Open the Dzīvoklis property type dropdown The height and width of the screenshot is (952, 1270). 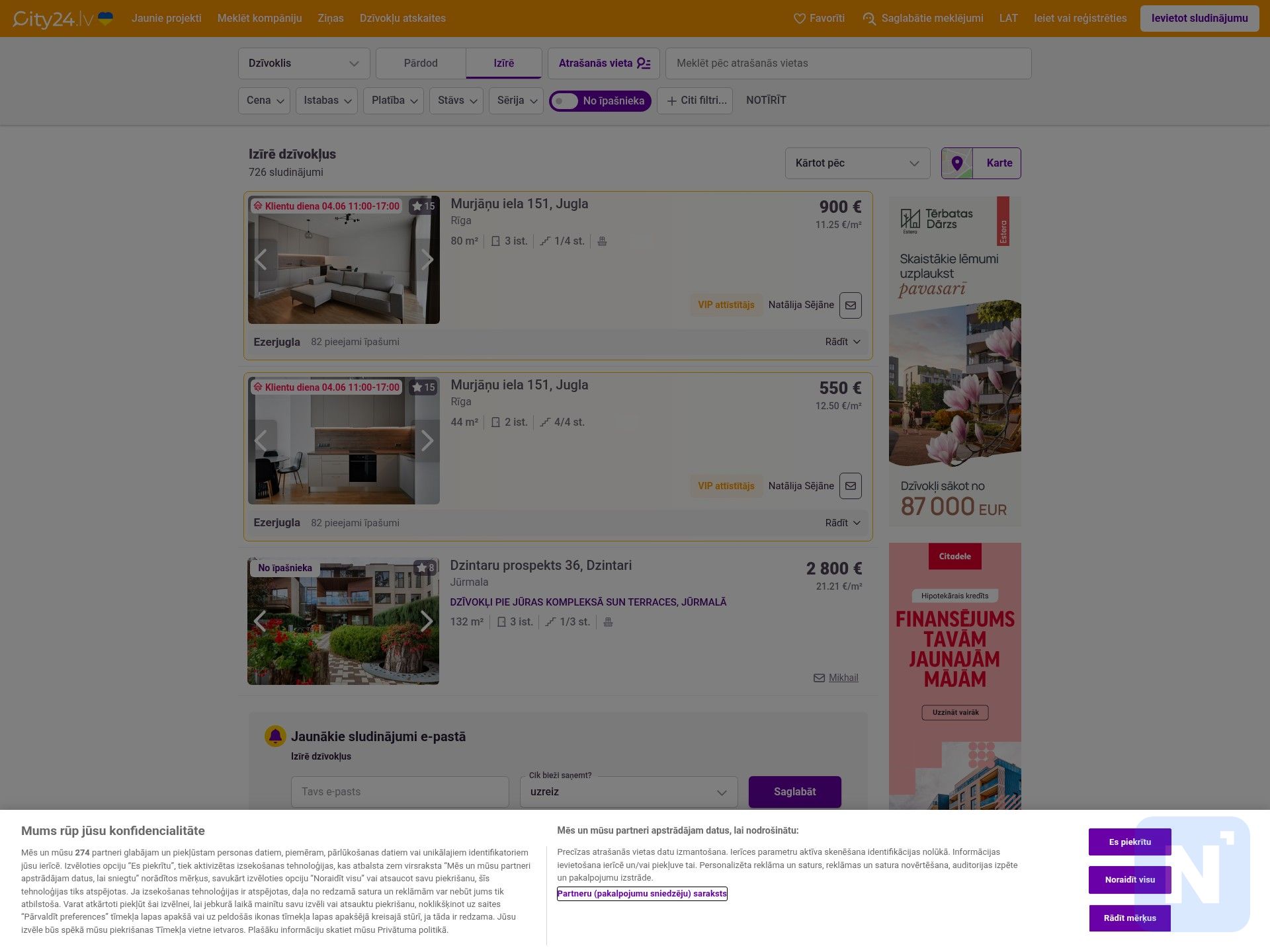coord(304,63)
